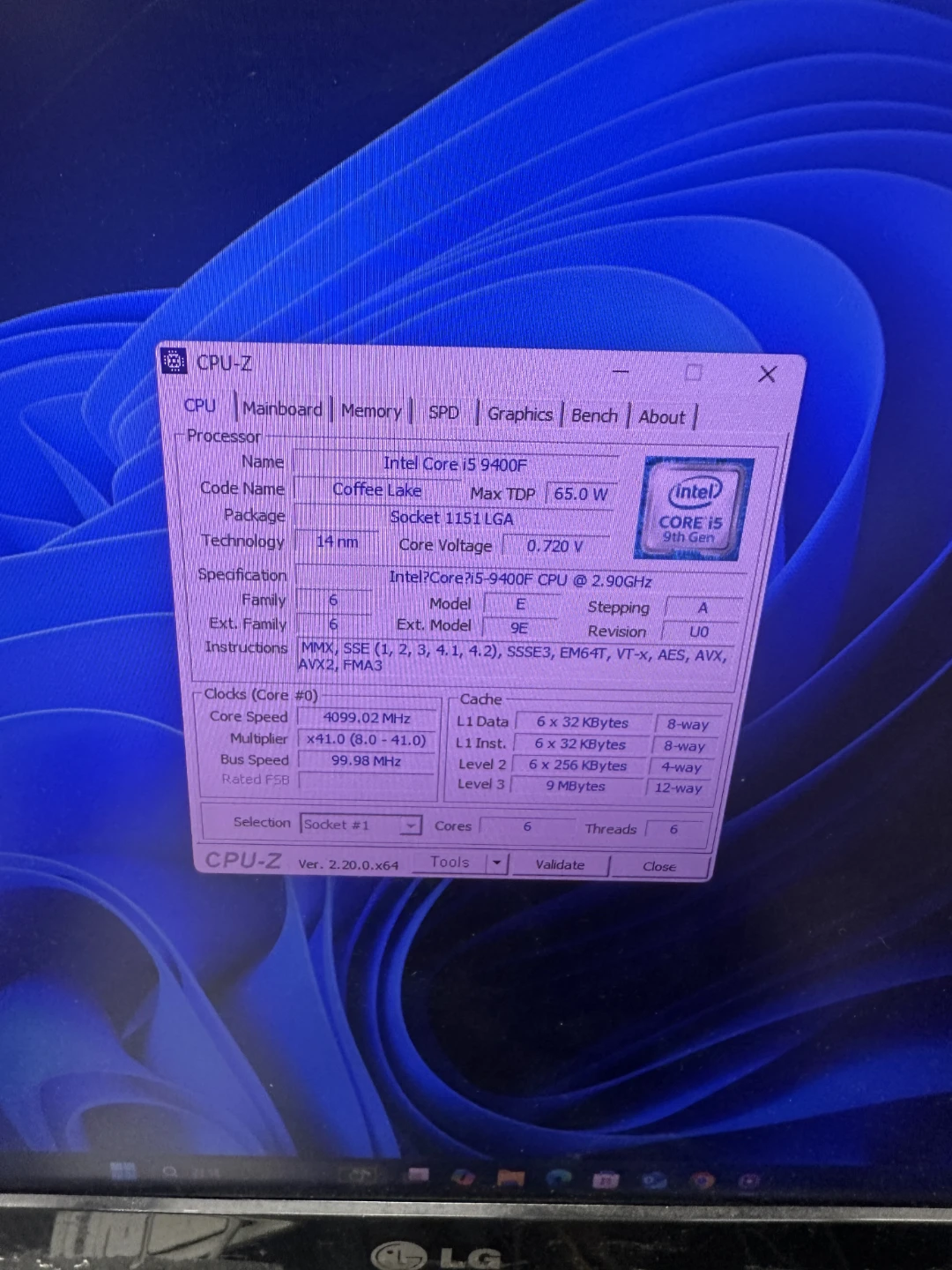Click the Threads count value

coord(673,829)
